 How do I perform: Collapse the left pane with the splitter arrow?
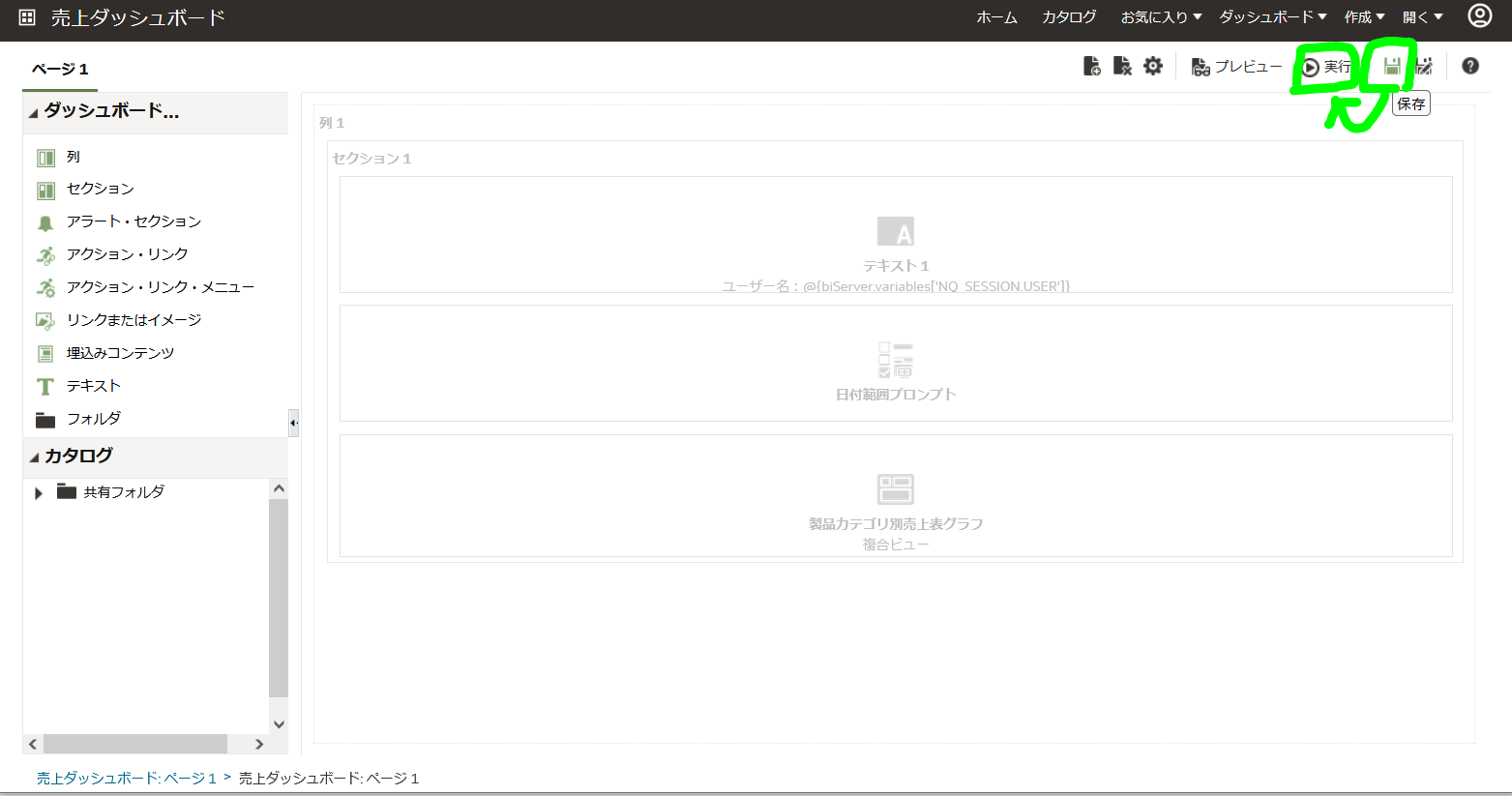click(x=293, y=423)
